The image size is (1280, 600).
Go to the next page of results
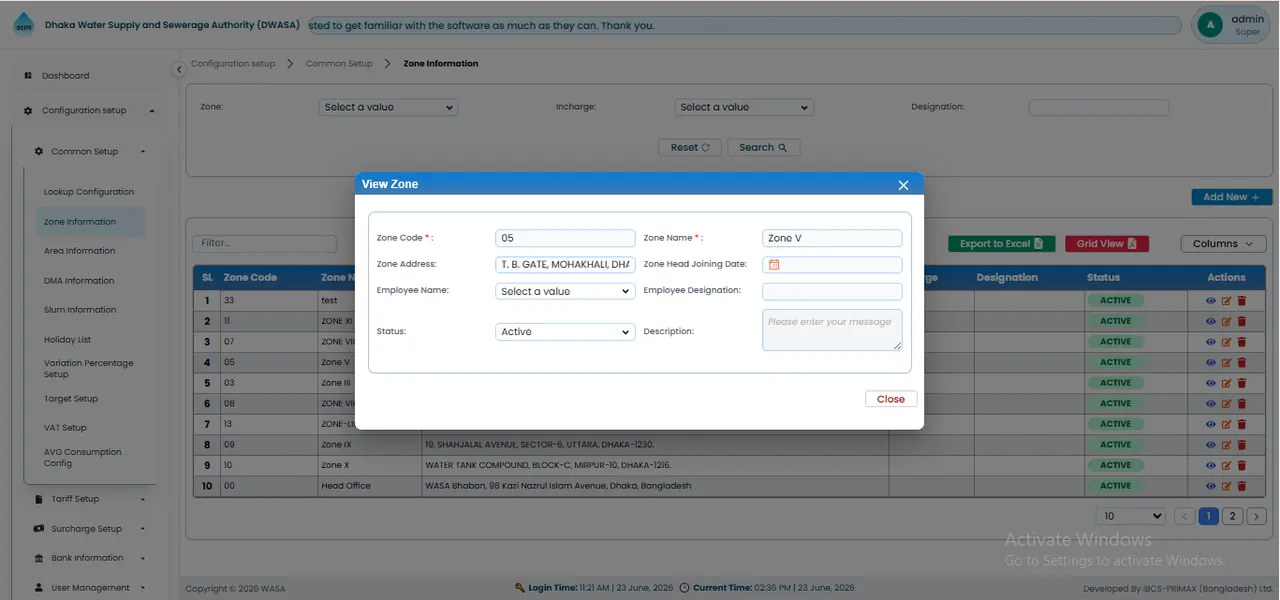pyautogui.click(x=1257, y=516)
